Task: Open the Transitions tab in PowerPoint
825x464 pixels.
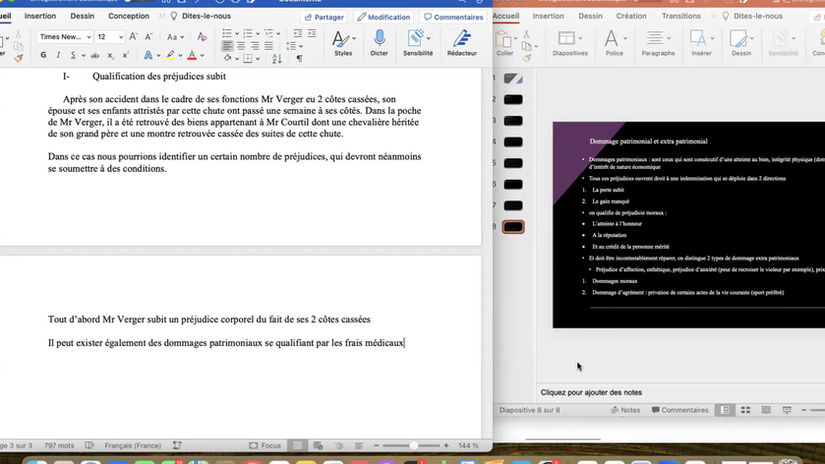Action: [681, 16]
